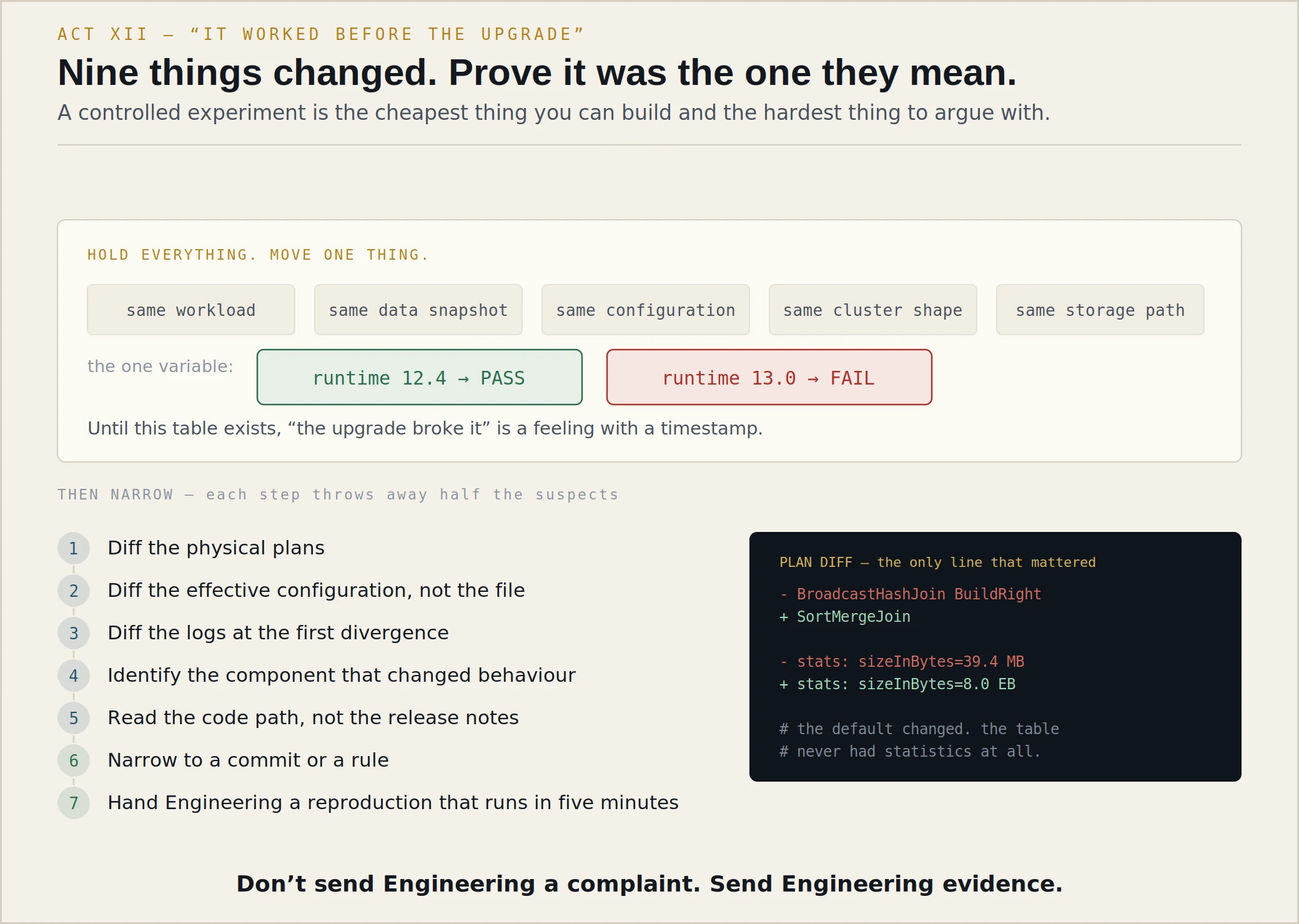
Task: Click the step 4 number circle
Action: point(74,676)
